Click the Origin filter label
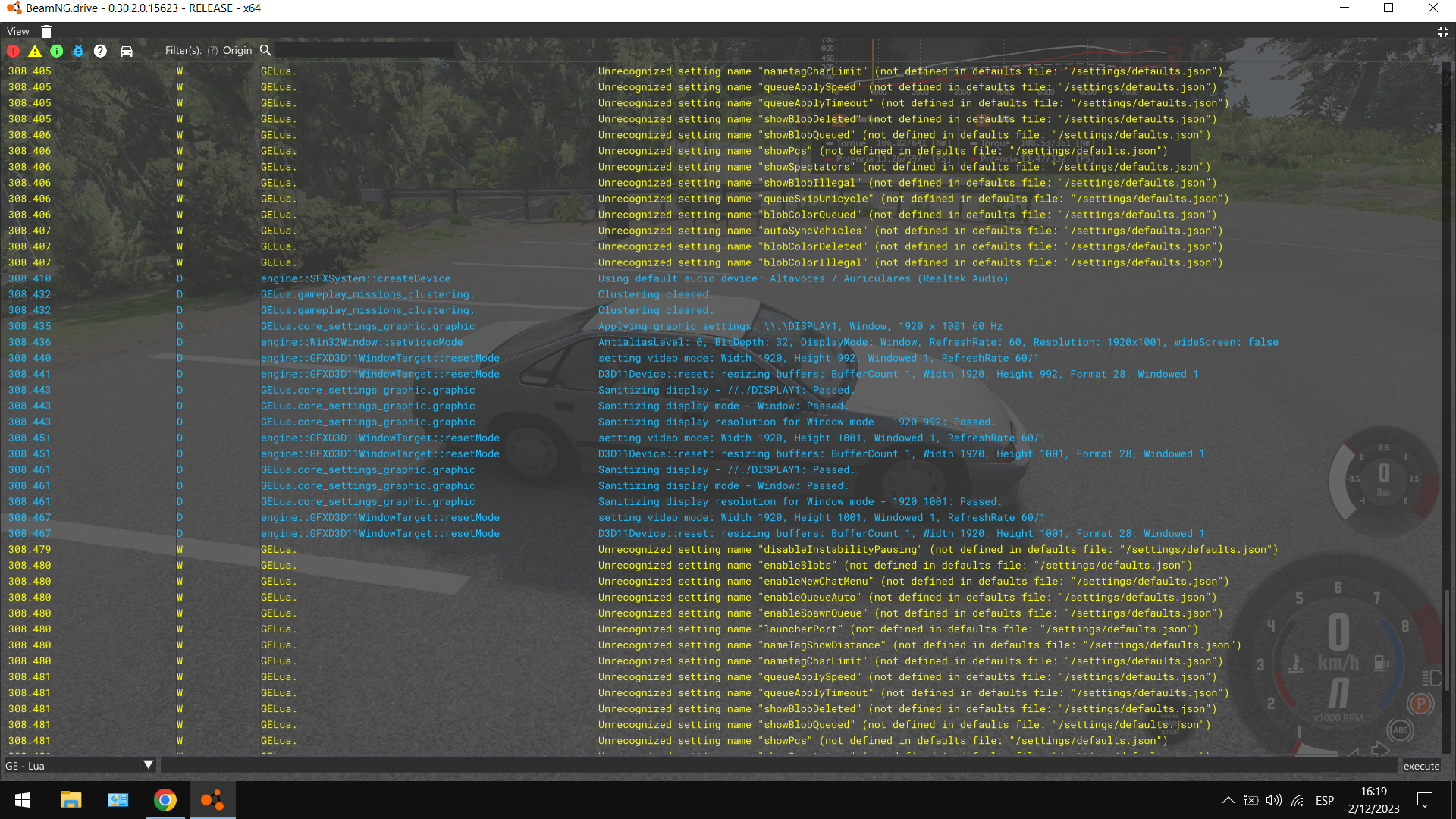 pyautogui.click(x=237, y=51)
